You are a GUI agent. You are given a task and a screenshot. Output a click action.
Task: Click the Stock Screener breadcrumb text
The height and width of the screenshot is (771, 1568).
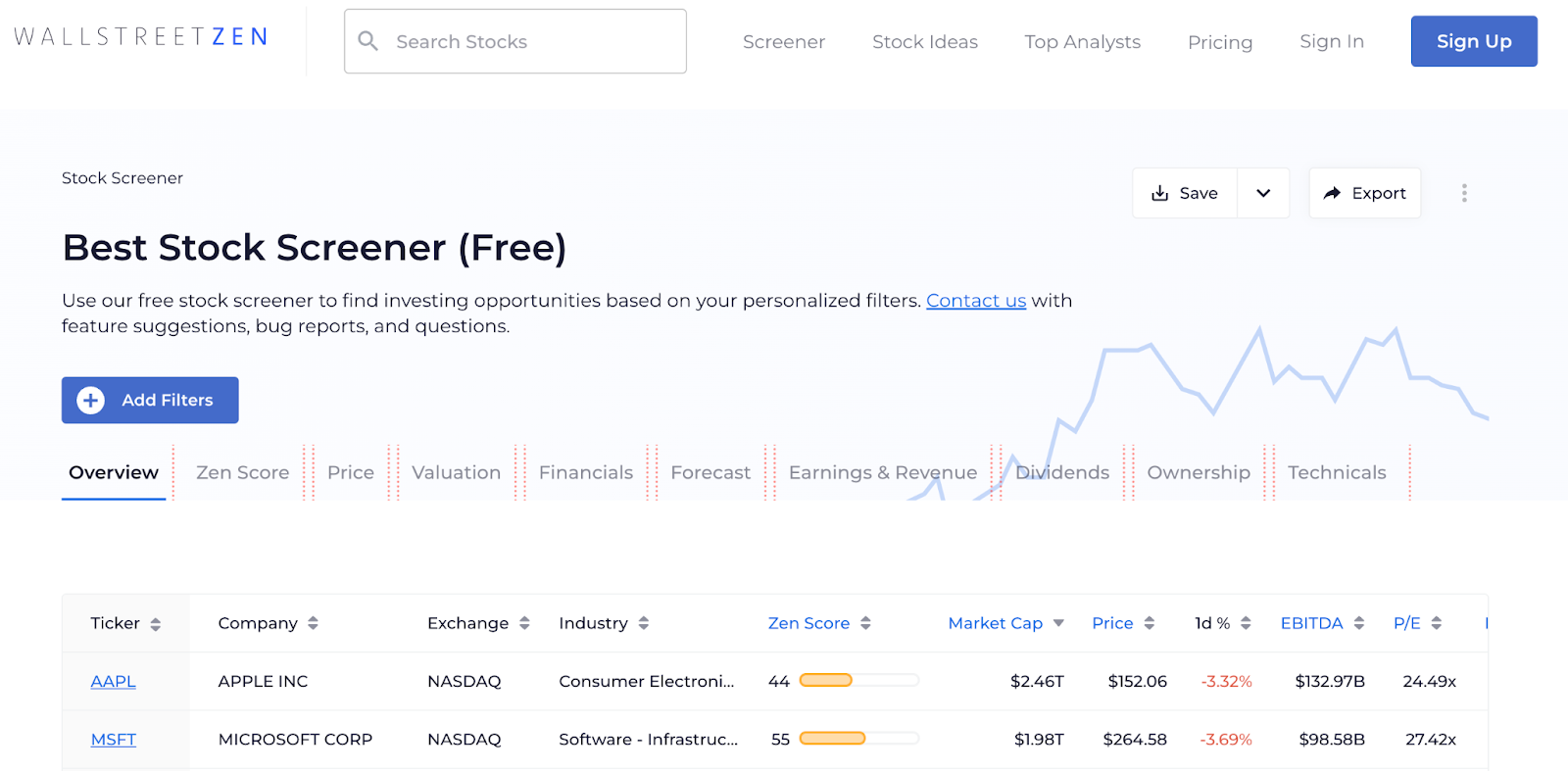[x=122, y=178]
